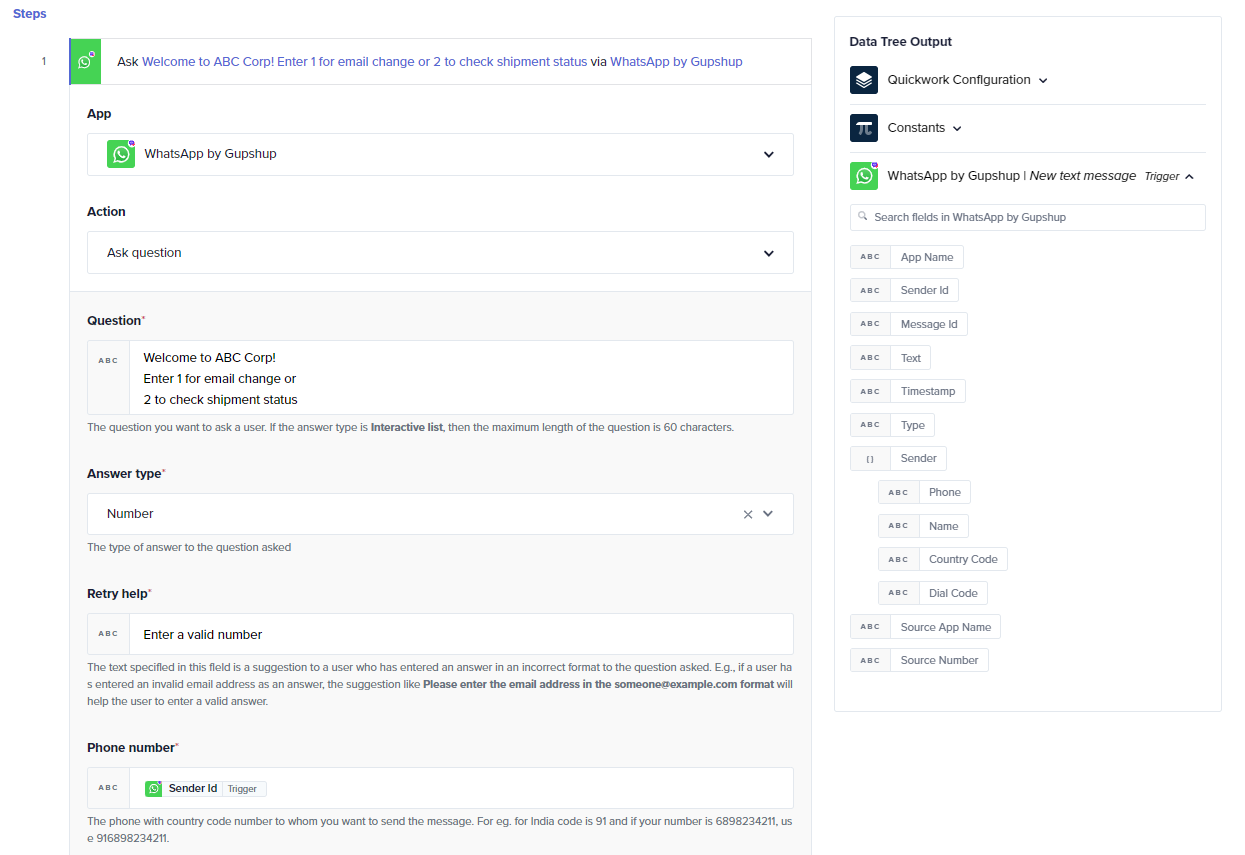Select the Sender object pill
The width and height of the screenshot is (1245, 855).
click(898, 459)
